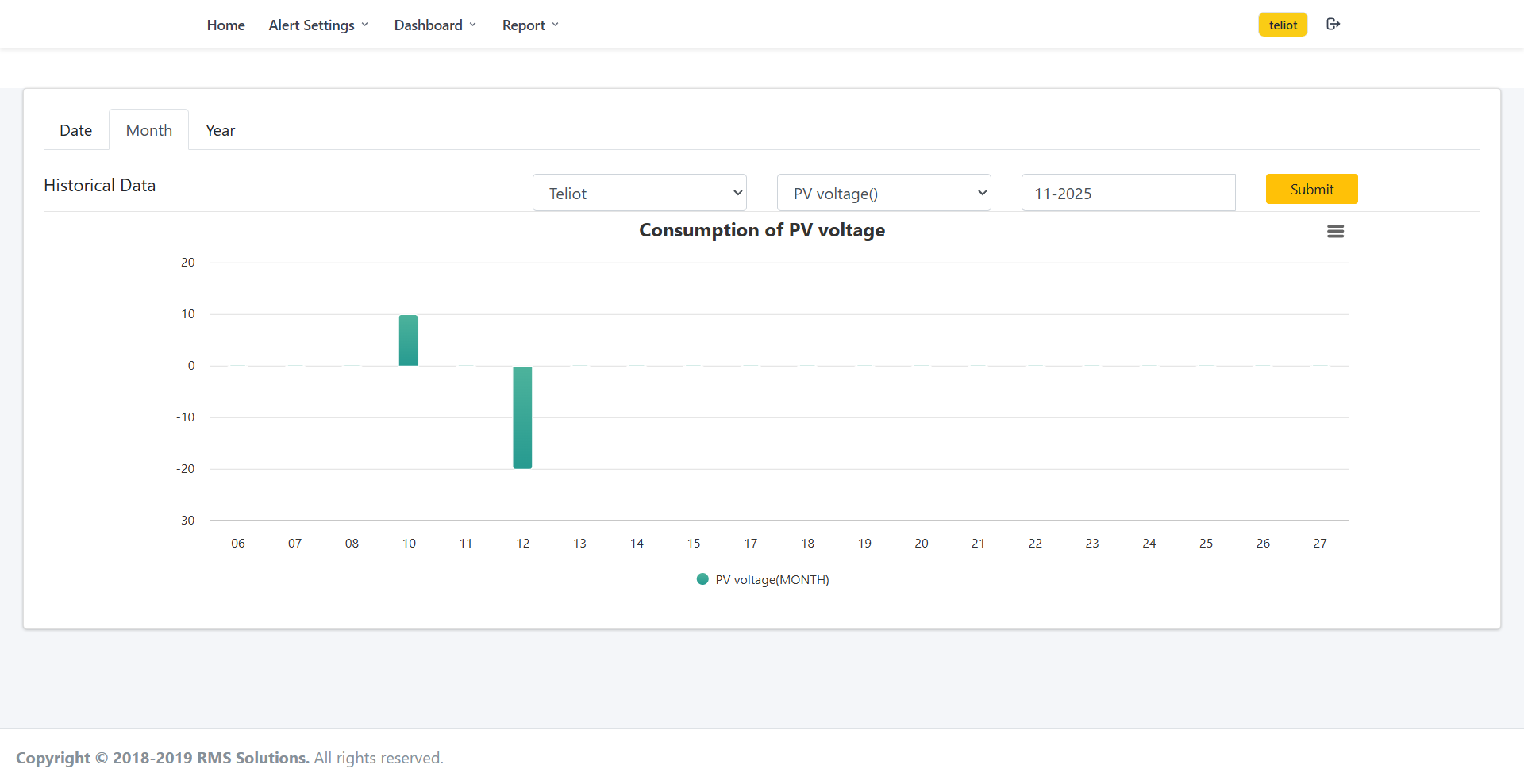Select the Month tab
Image resolution: width=1524 pixels, height=784 pixels.
(149, 130)
